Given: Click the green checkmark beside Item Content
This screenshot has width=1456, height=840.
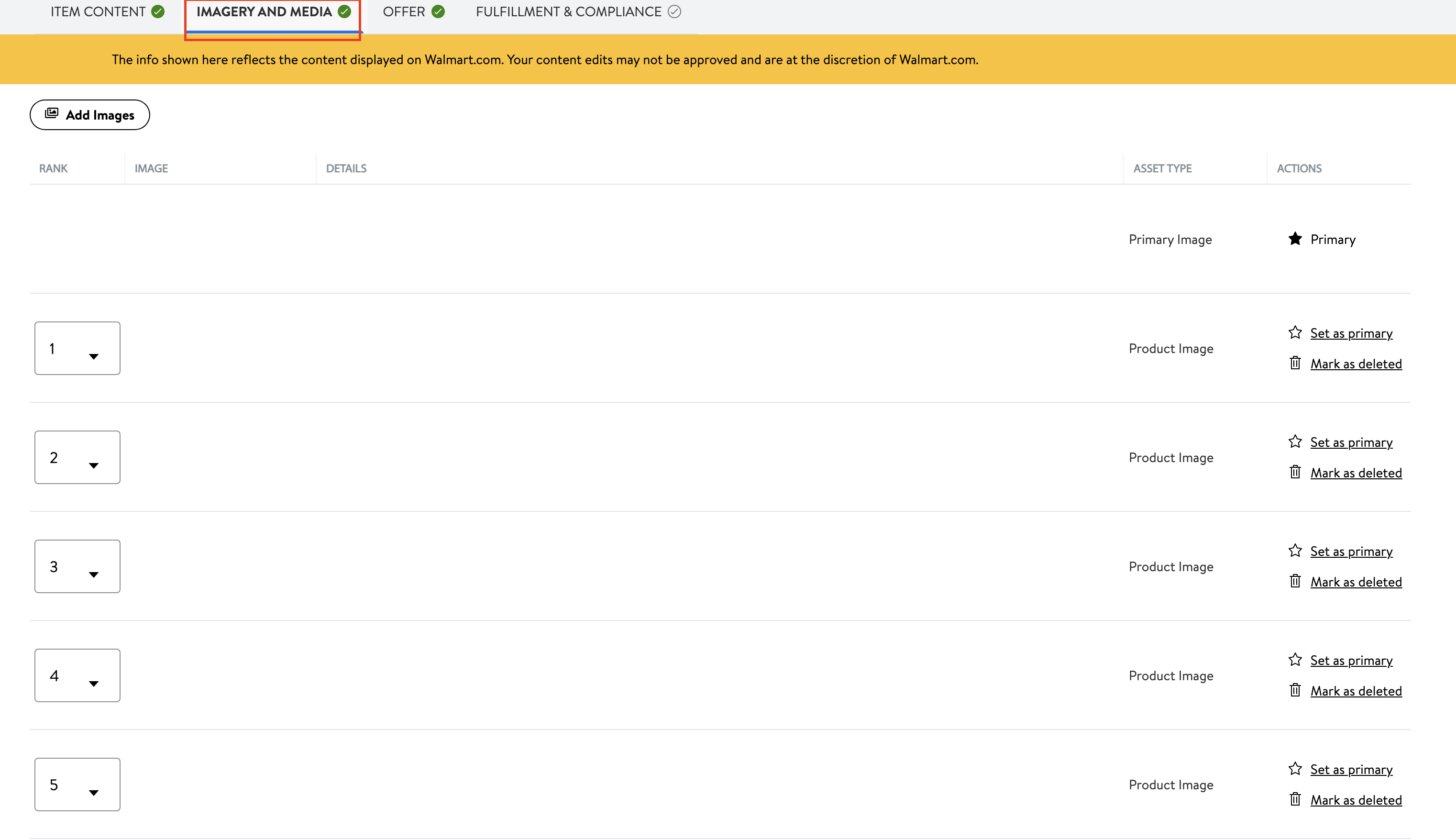Looking at the screenshot, I should point(157,12).
